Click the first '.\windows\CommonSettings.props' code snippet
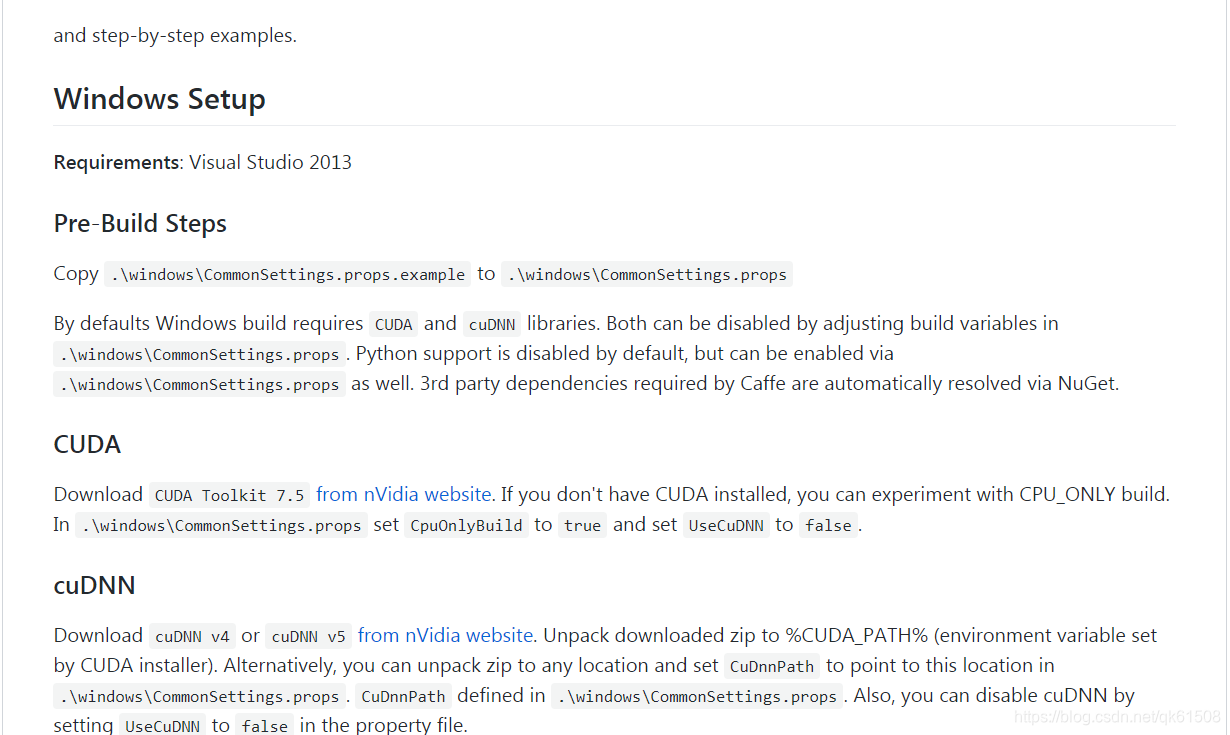1230x735 pixels. point(647,274)
